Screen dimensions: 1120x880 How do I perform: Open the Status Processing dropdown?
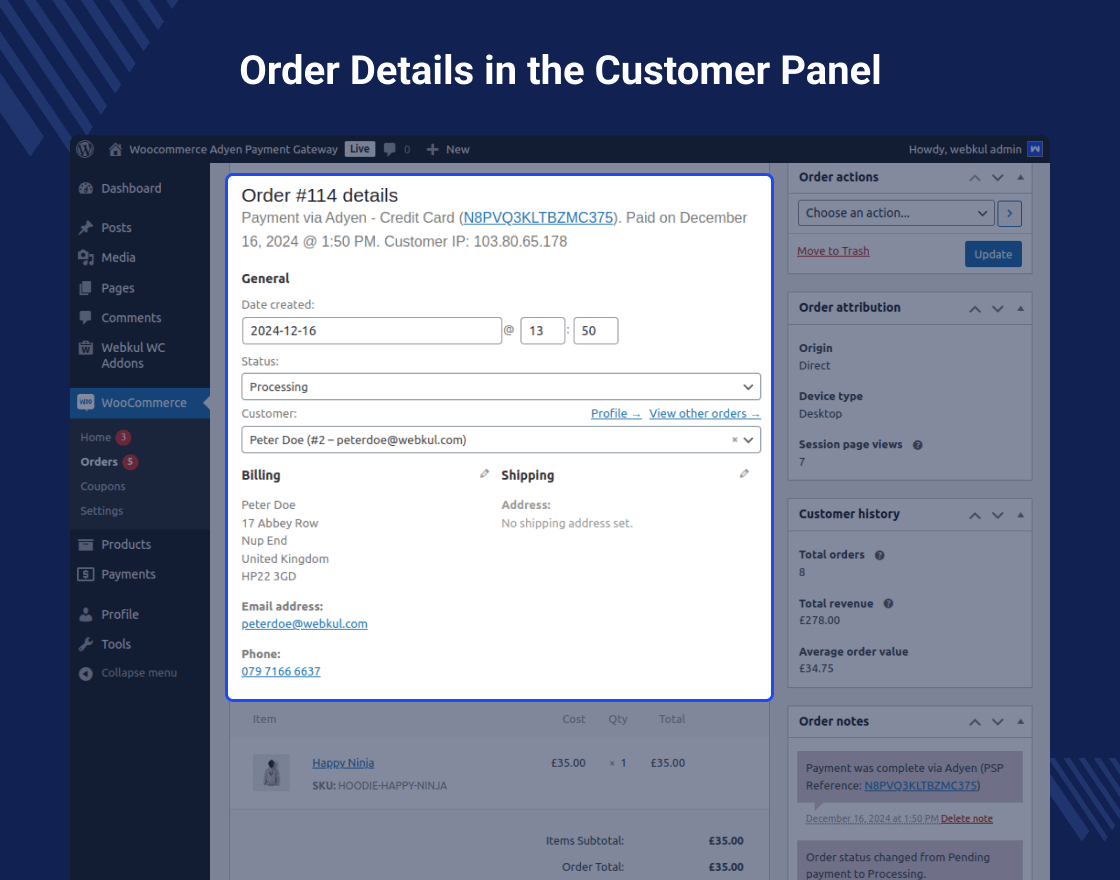click(501, 386)
